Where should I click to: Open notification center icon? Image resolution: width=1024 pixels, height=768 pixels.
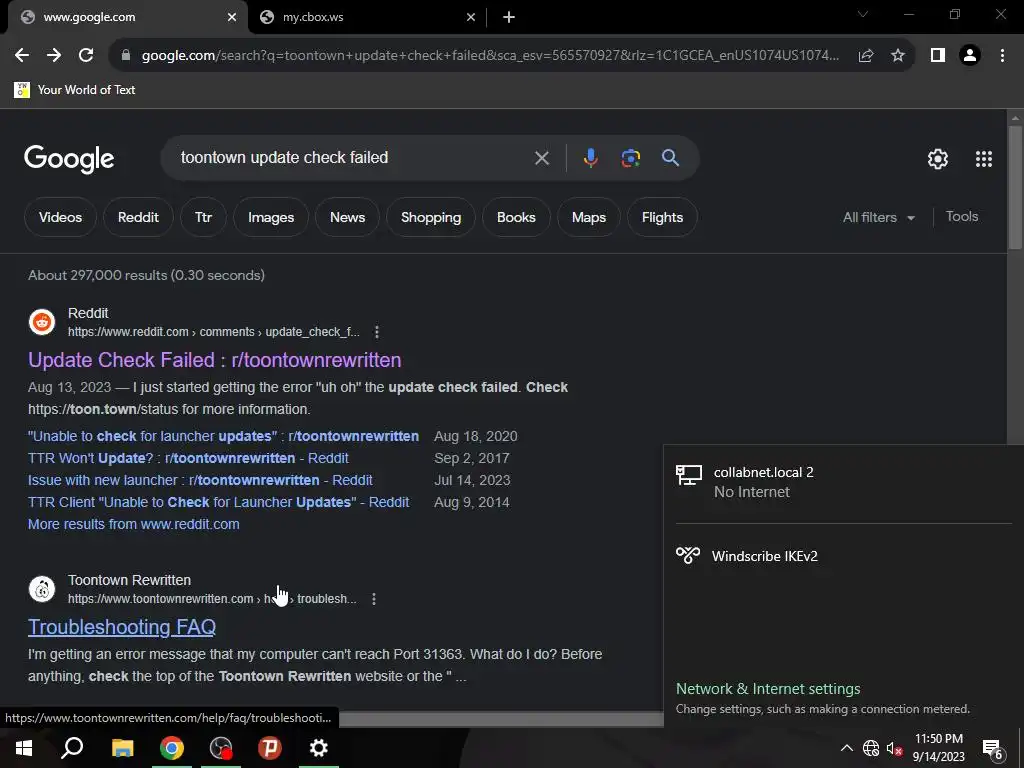coord(993,749)
